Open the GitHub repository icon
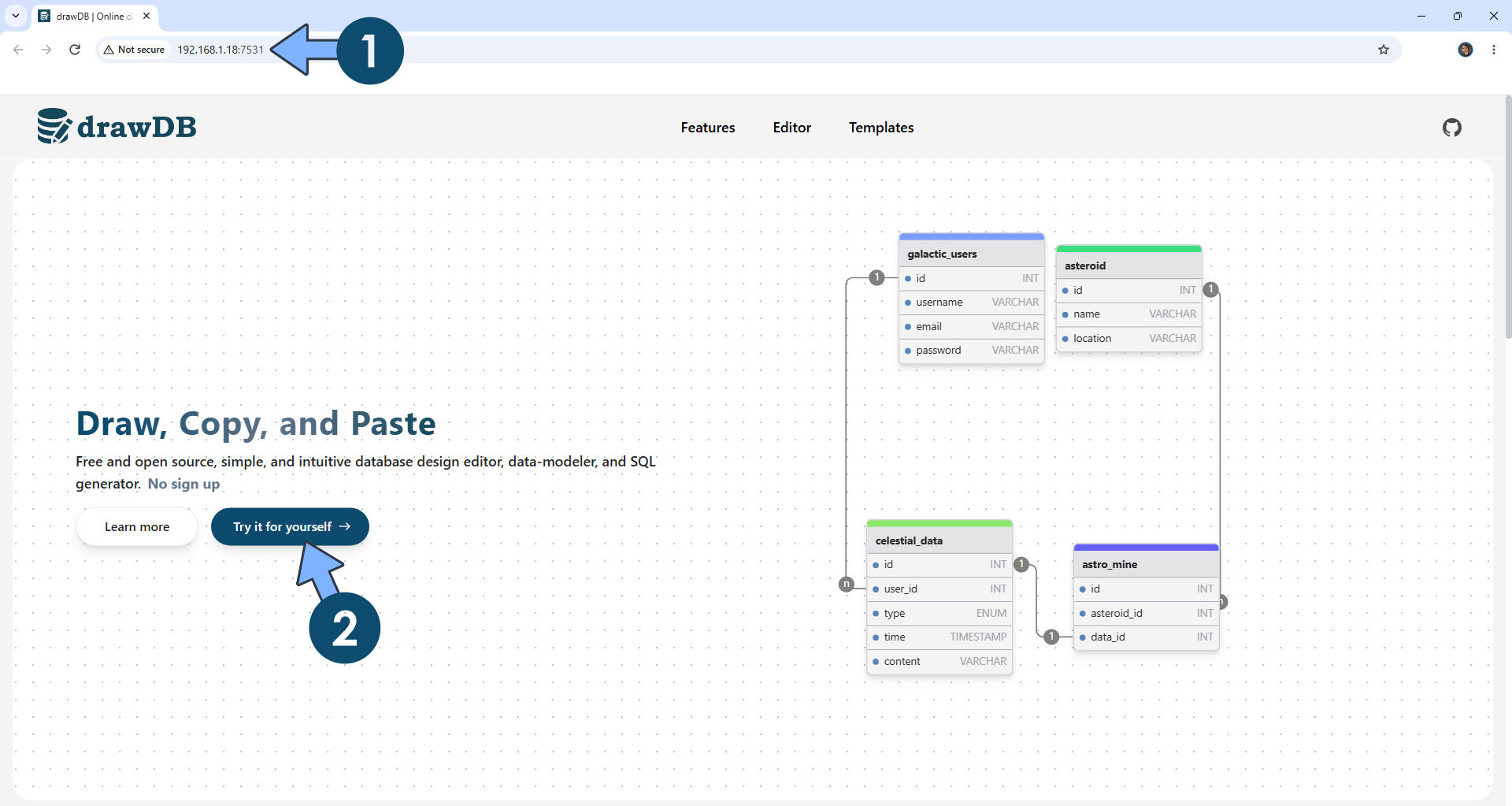 (x=1451, y=128)
